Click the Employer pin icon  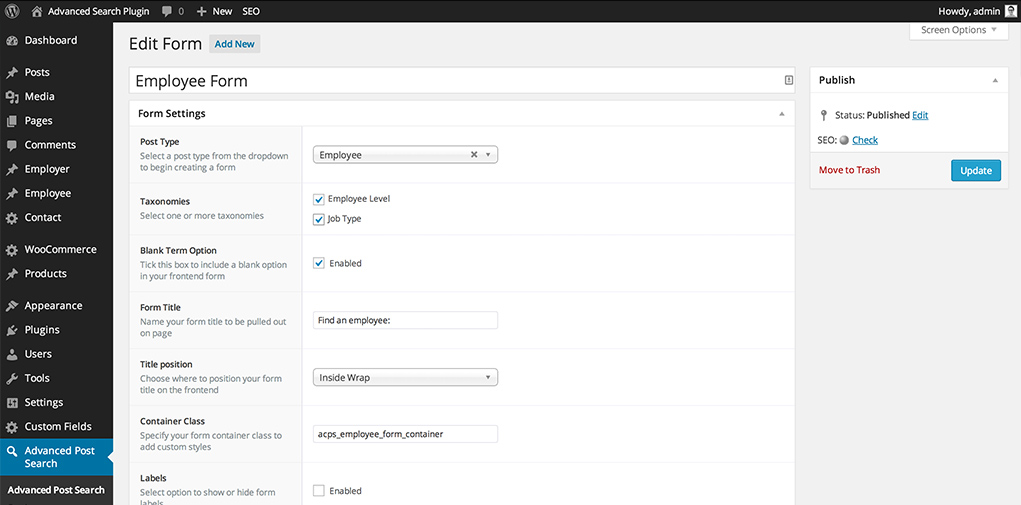pos(12,169)
